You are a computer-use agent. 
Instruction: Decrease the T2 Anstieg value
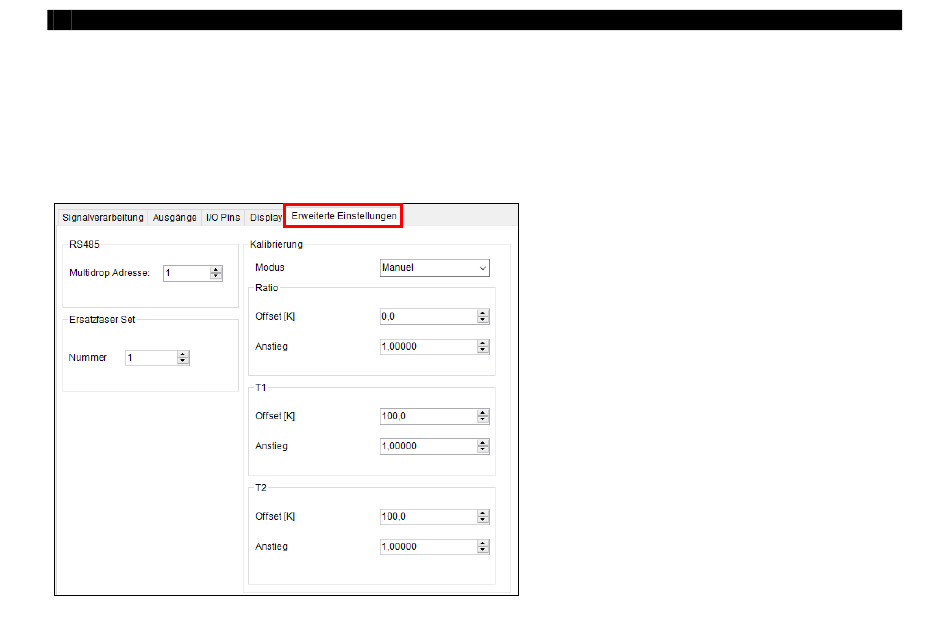(x=483, y=550)
